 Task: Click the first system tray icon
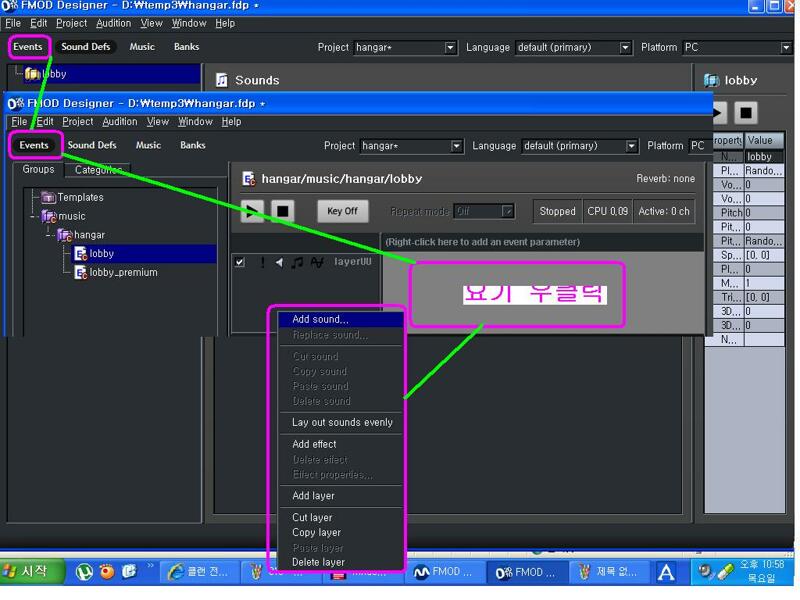(x=705, y=571)
